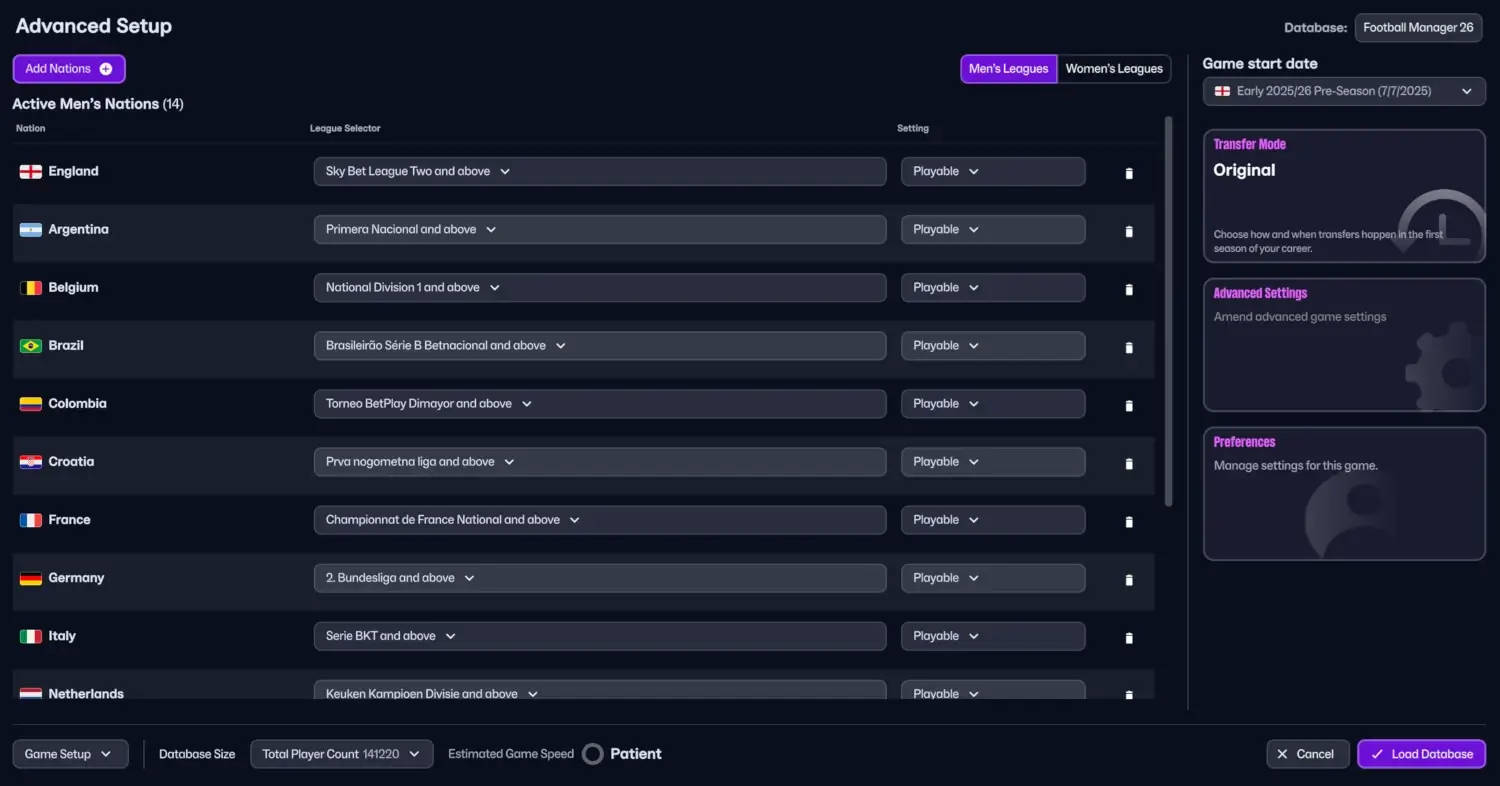Open Argentina Primera Nacional league dropdown

pos(600,229)
